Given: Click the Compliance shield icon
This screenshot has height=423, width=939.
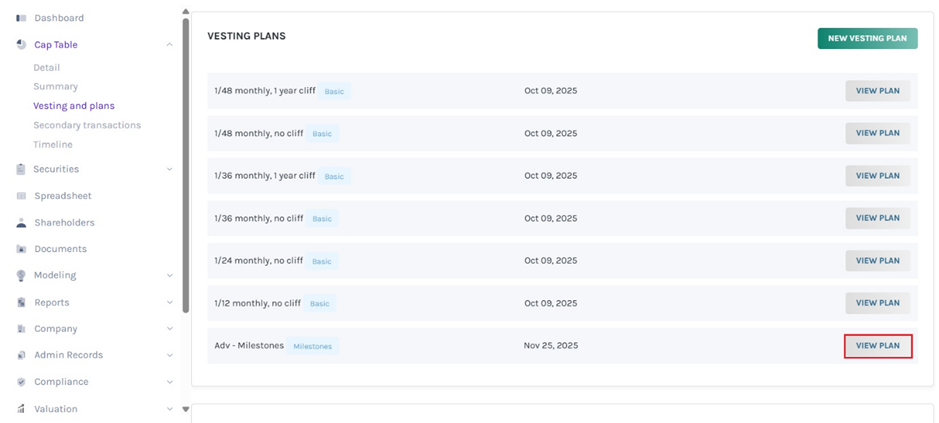Looking at the screenshot, I should (x=21, y=382).
